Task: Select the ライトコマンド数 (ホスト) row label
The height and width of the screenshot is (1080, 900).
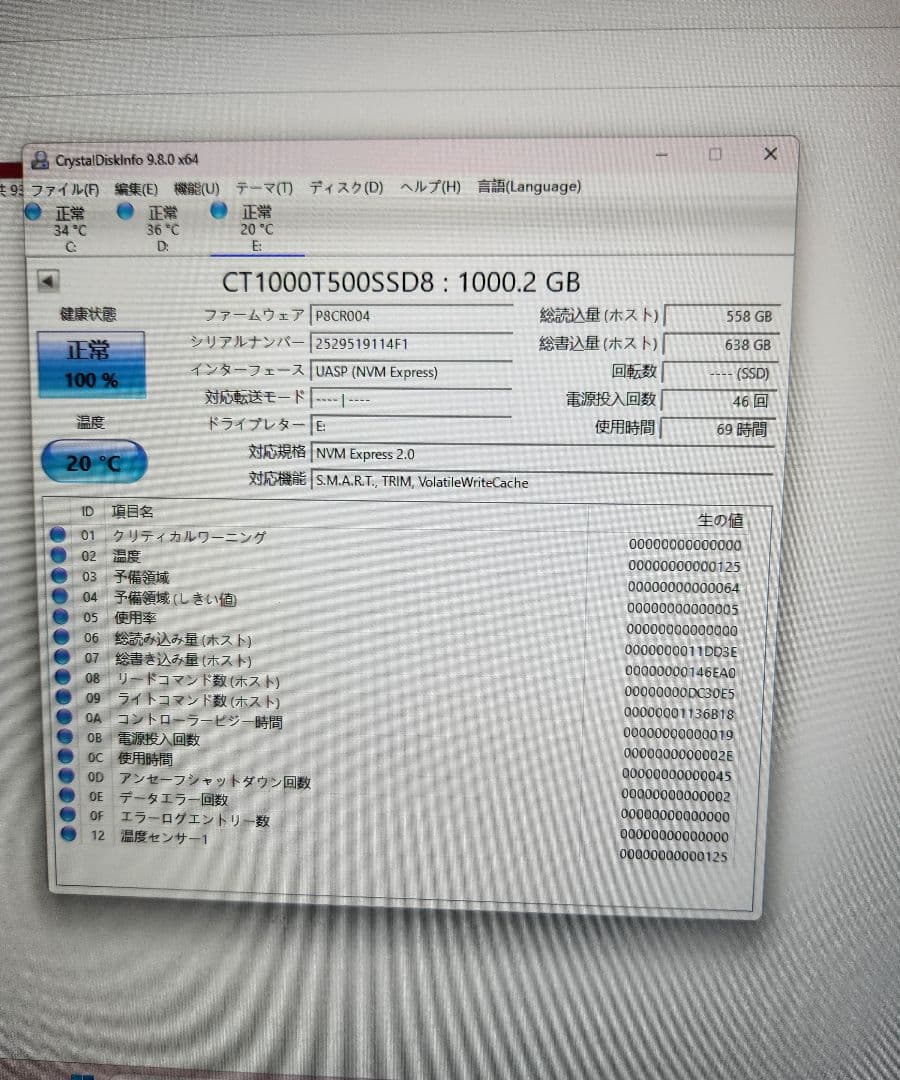Action: coord(199,700)
